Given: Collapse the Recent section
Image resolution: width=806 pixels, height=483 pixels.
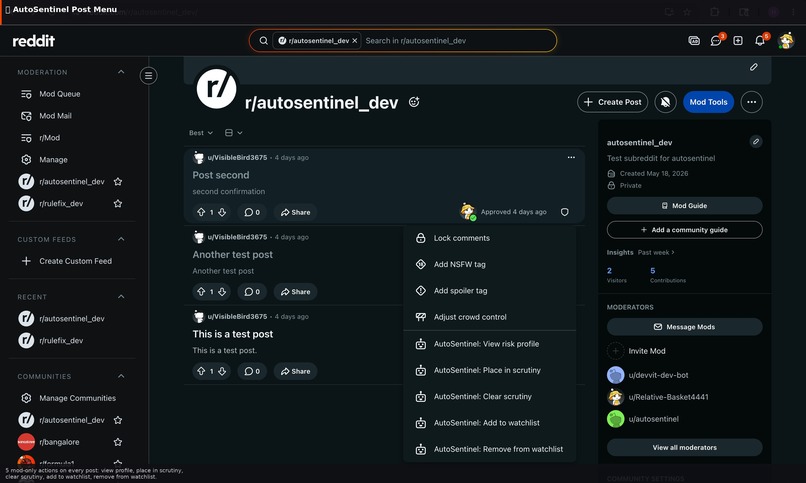Looking at the screenshot, I should pyautogui.click(x=121, y=296).
